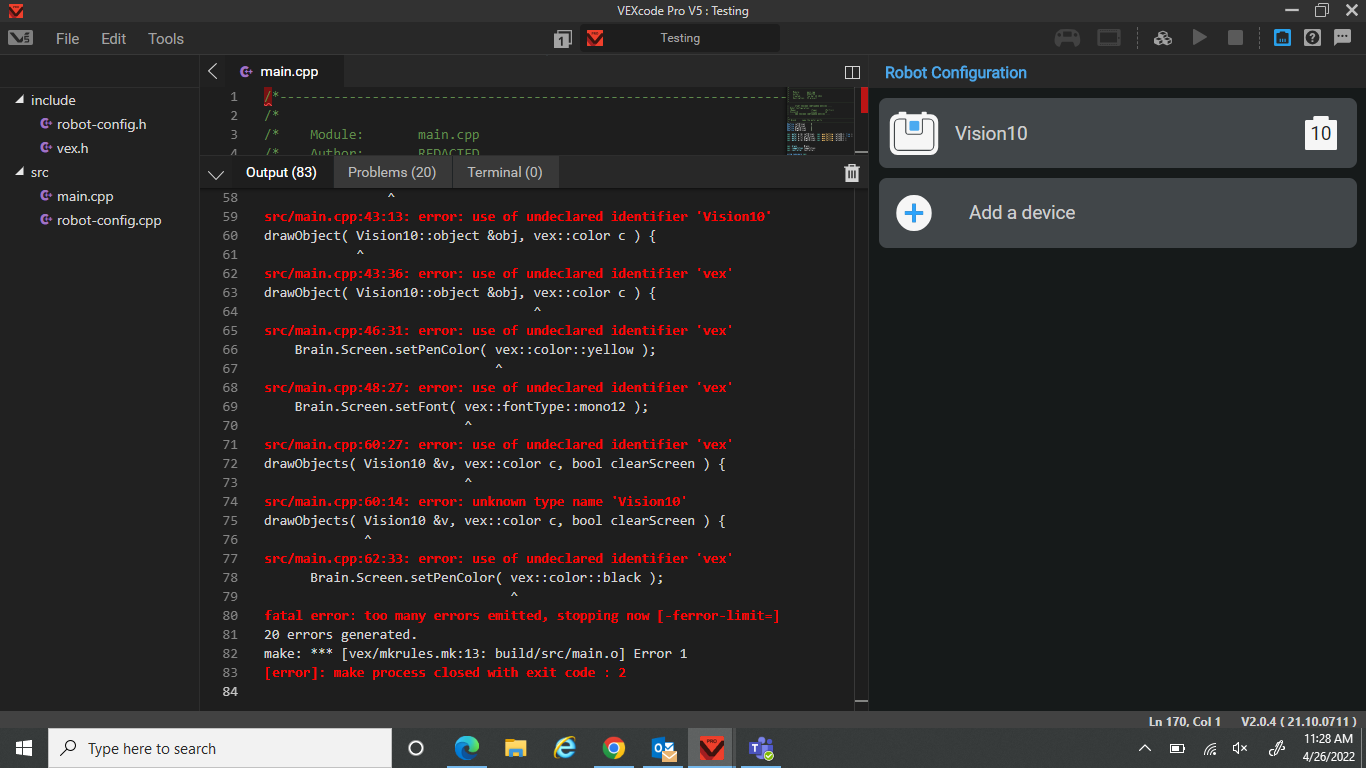Open the Edit menu

114,39
